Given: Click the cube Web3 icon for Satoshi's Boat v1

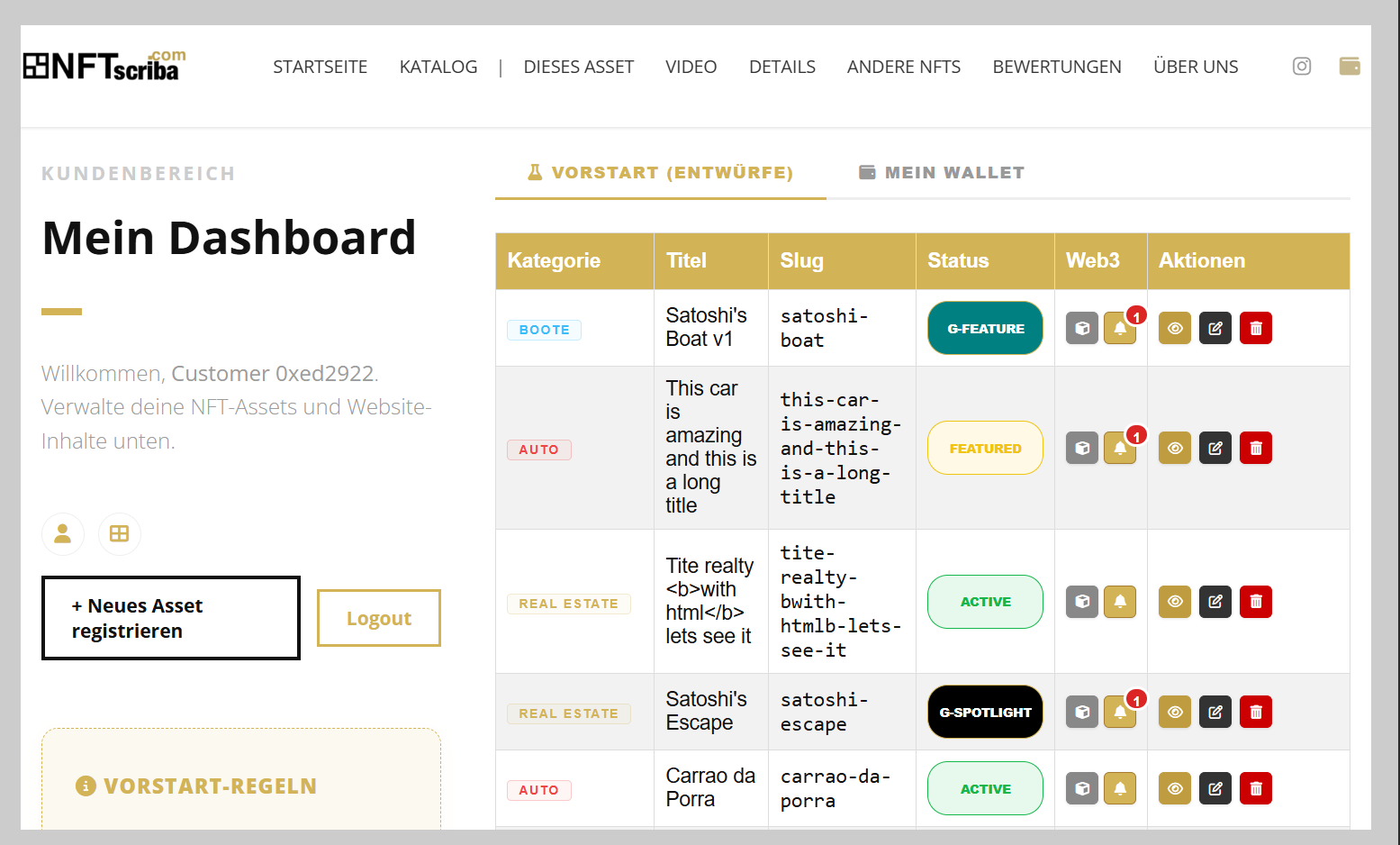Looking at the screenshot, I should coord(1082,328).
